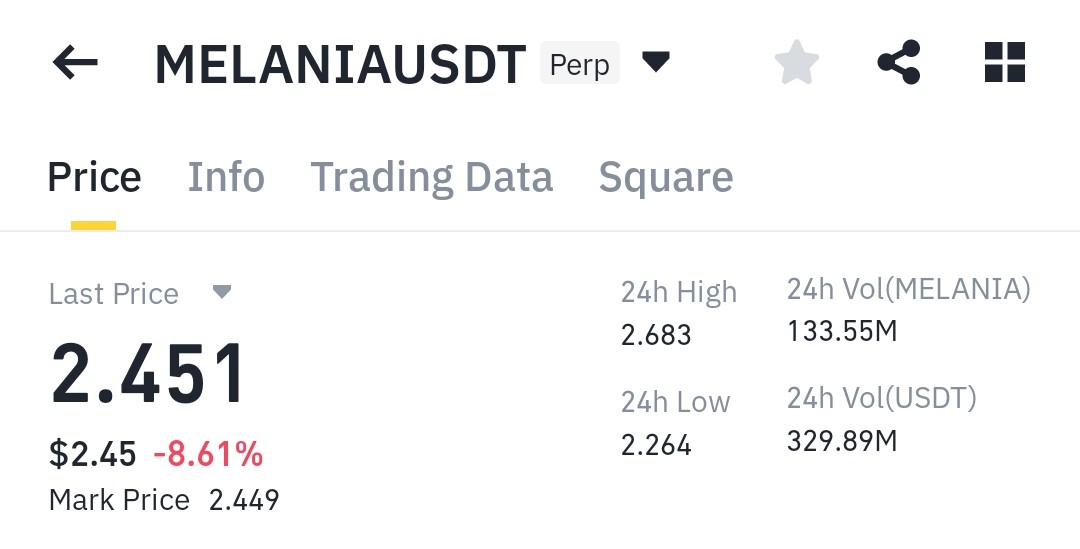Tap the Mark Price 2.449 value

(x=245, y=501)
